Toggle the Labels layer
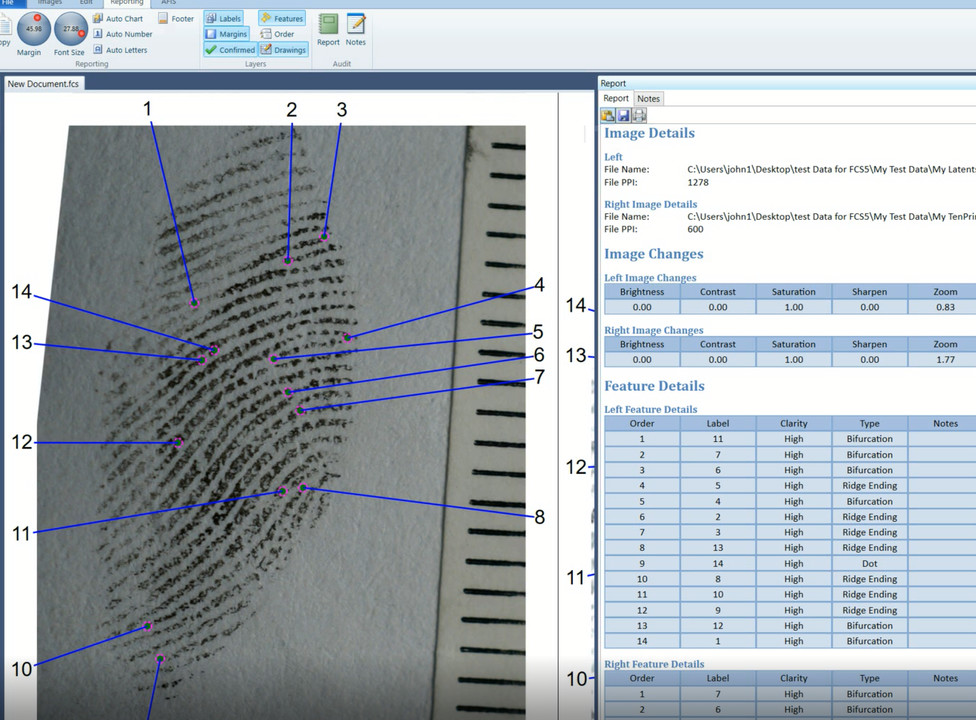976x720 pixels. (223, 19)
